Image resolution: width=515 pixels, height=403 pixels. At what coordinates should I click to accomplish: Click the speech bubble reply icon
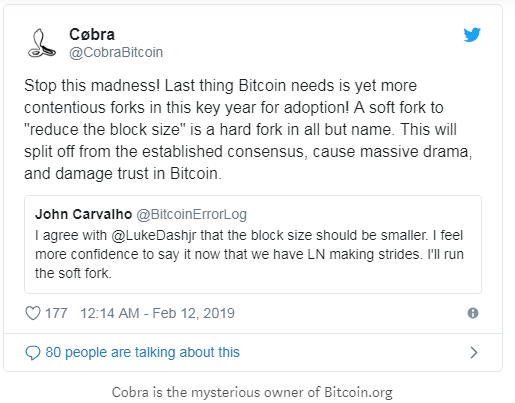point(33,353)
